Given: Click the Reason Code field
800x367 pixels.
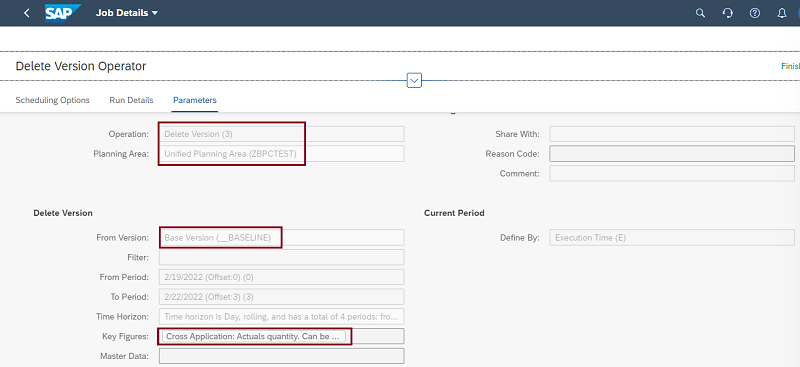Looking at the screenshot, I should pos(672,154).
